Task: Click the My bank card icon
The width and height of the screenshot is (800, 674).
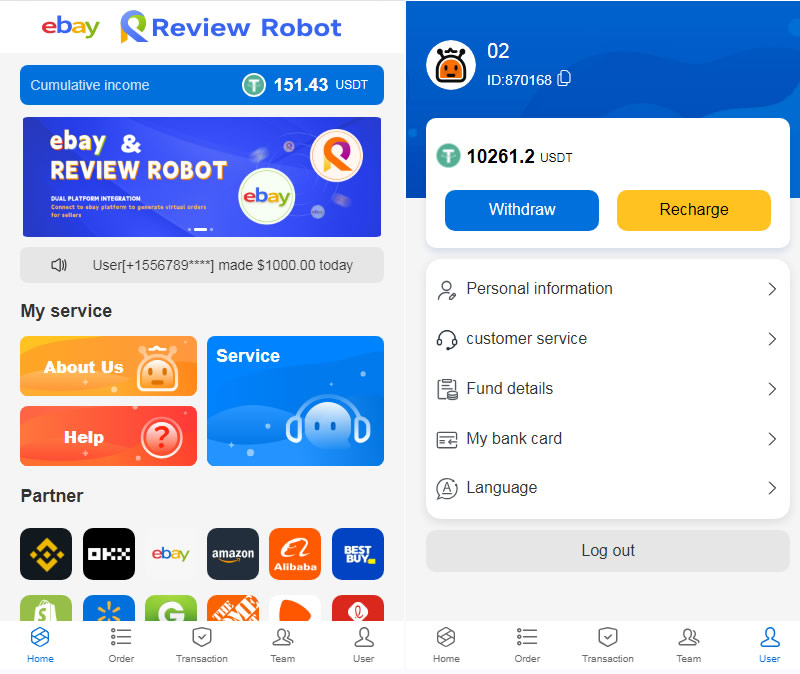Action: tap(447, 439)
